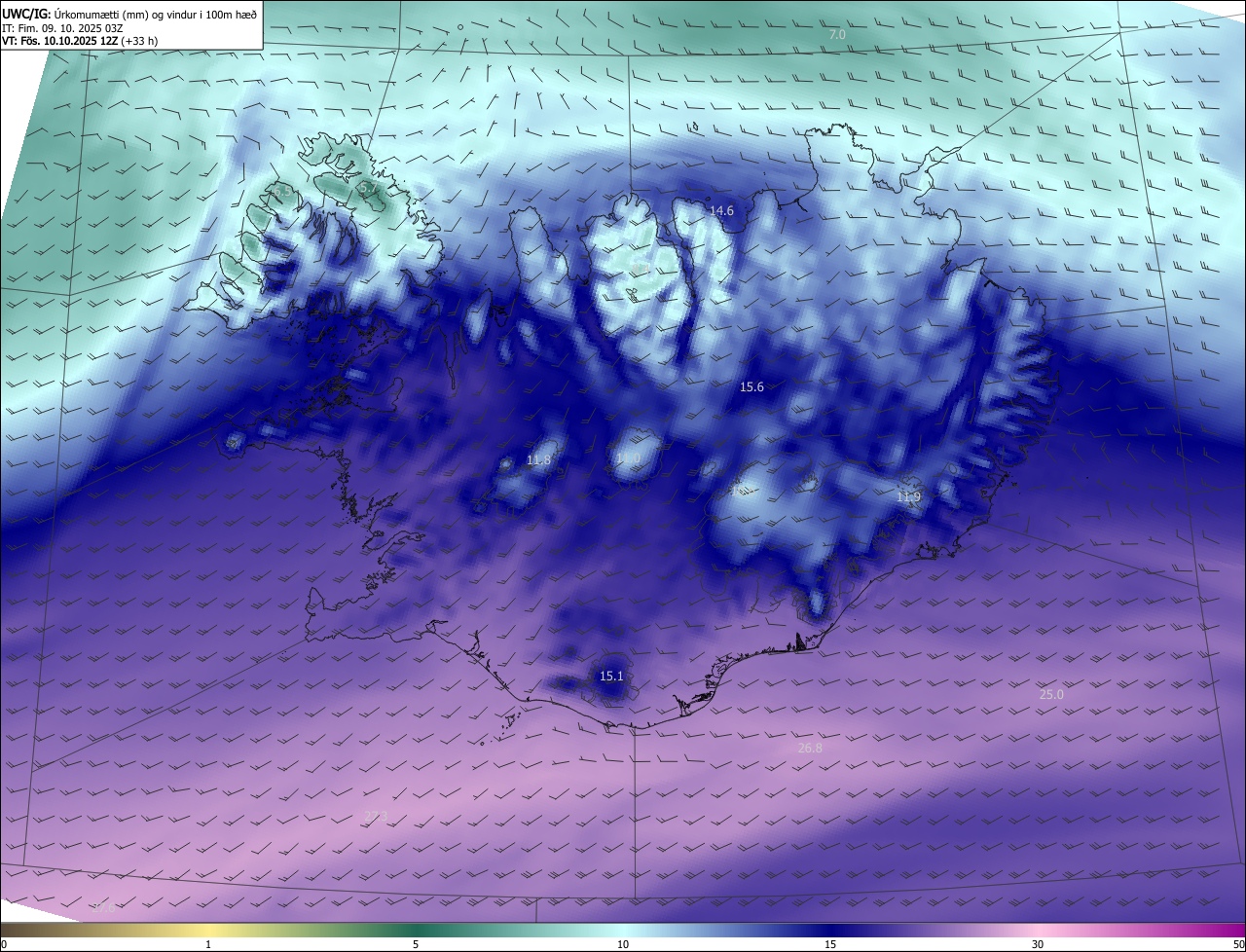Viewport: 1246px width, 952px height.
Task: Click the 5 tick label on the colour scale
Action: 416,944
